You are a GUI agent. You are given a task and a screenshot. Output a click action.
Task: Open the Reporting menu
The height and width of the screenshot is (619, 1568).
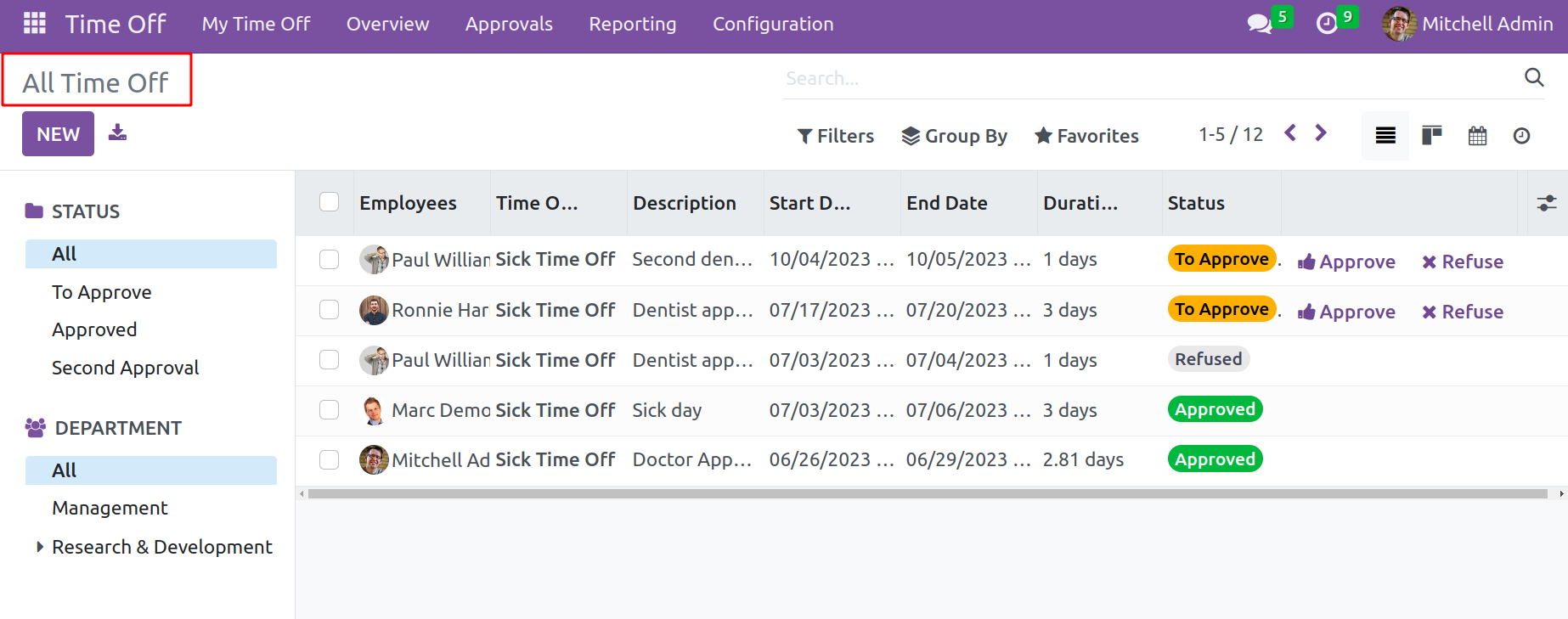click(x=632, y=24)
